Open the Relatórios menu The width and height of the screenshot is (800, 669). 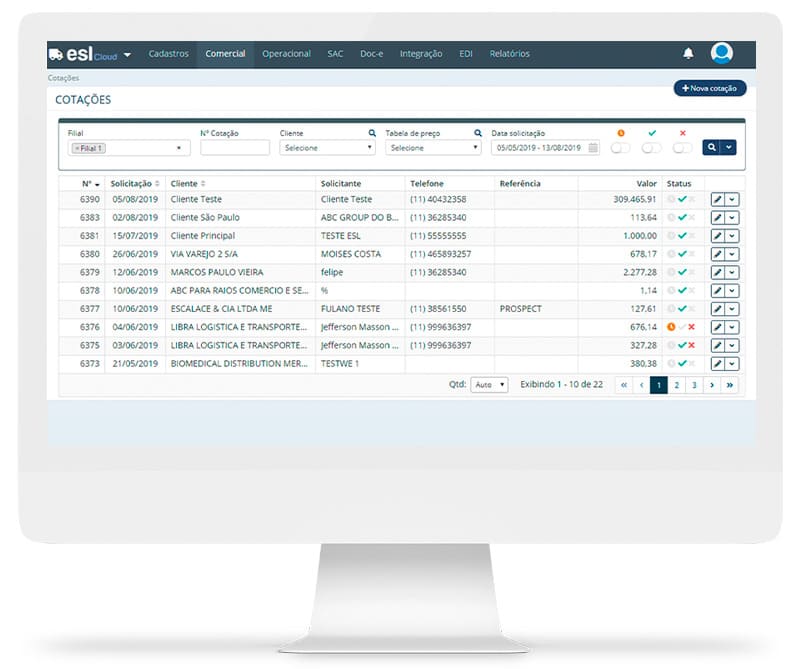(x=510, y=54)
